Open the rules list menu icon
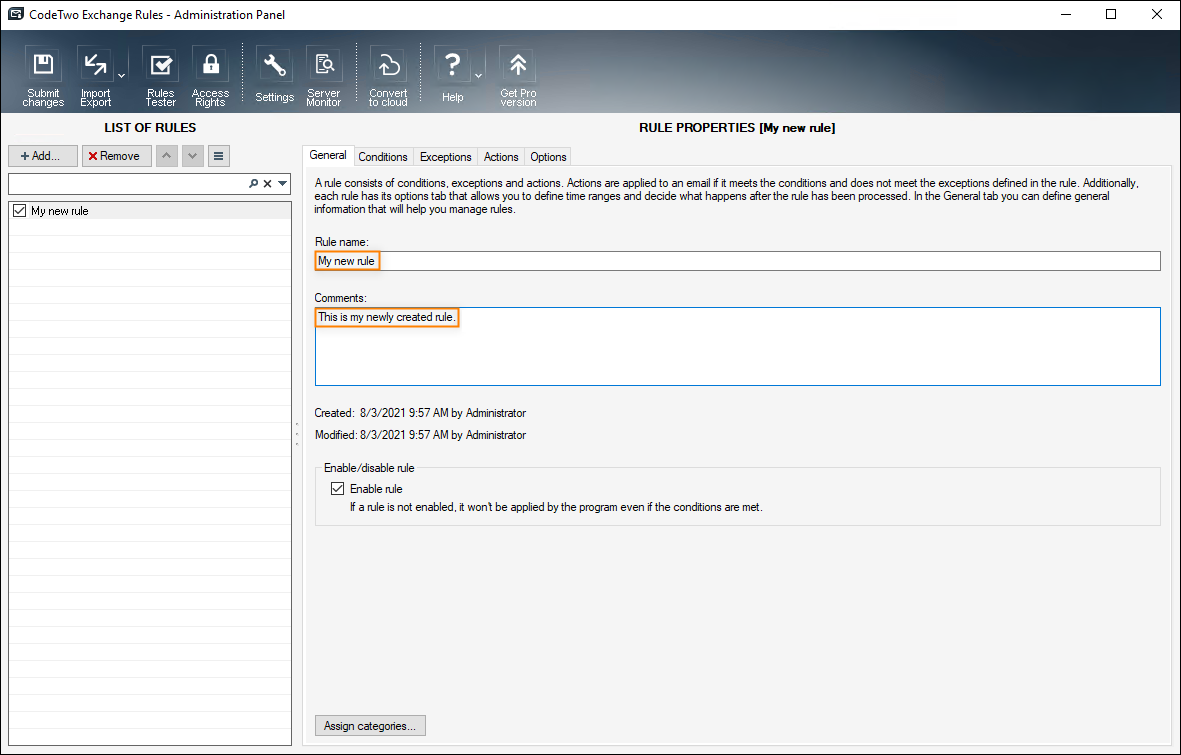1181x755 pixels. (218, 156)
